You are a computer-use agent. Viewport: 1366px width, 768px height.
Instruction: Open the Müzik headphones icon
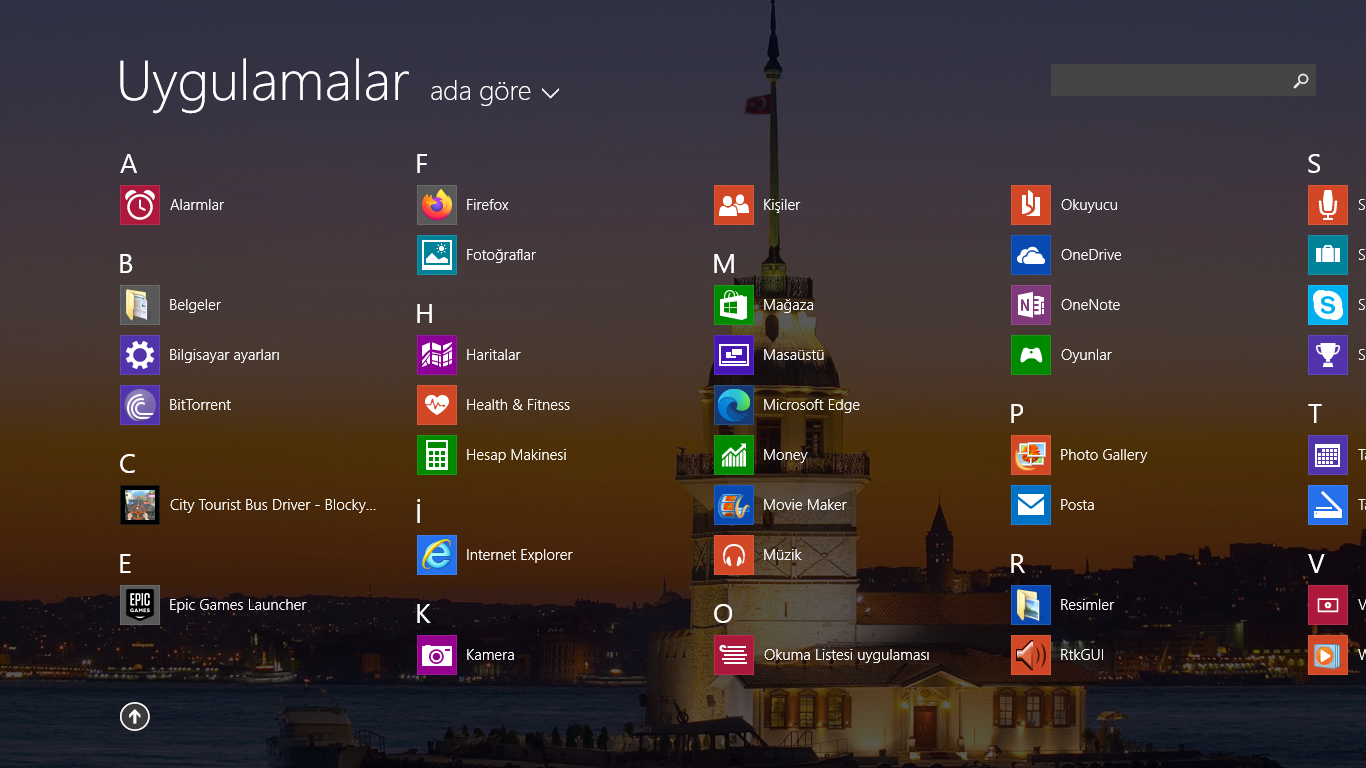(x=734, y=555)
